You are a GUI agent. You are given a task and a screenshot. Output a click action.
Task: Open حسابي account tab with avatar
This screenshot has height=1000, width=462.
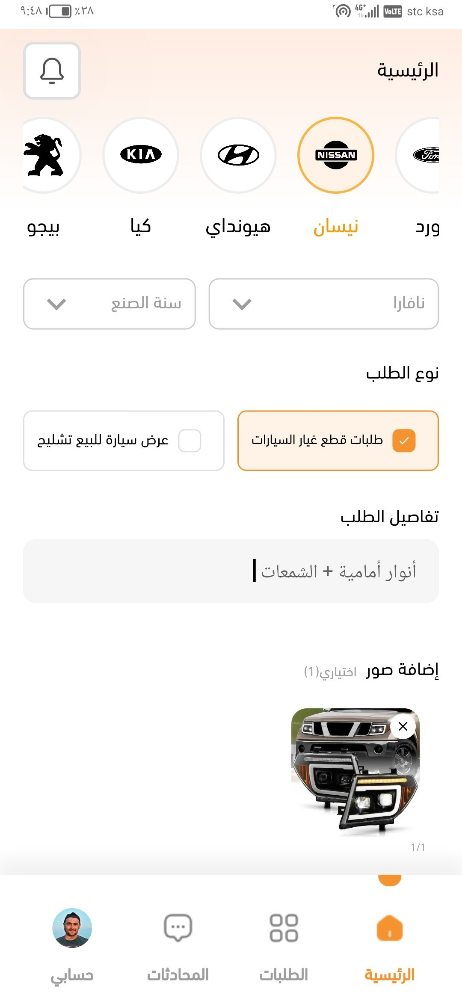tap(72, 946)
